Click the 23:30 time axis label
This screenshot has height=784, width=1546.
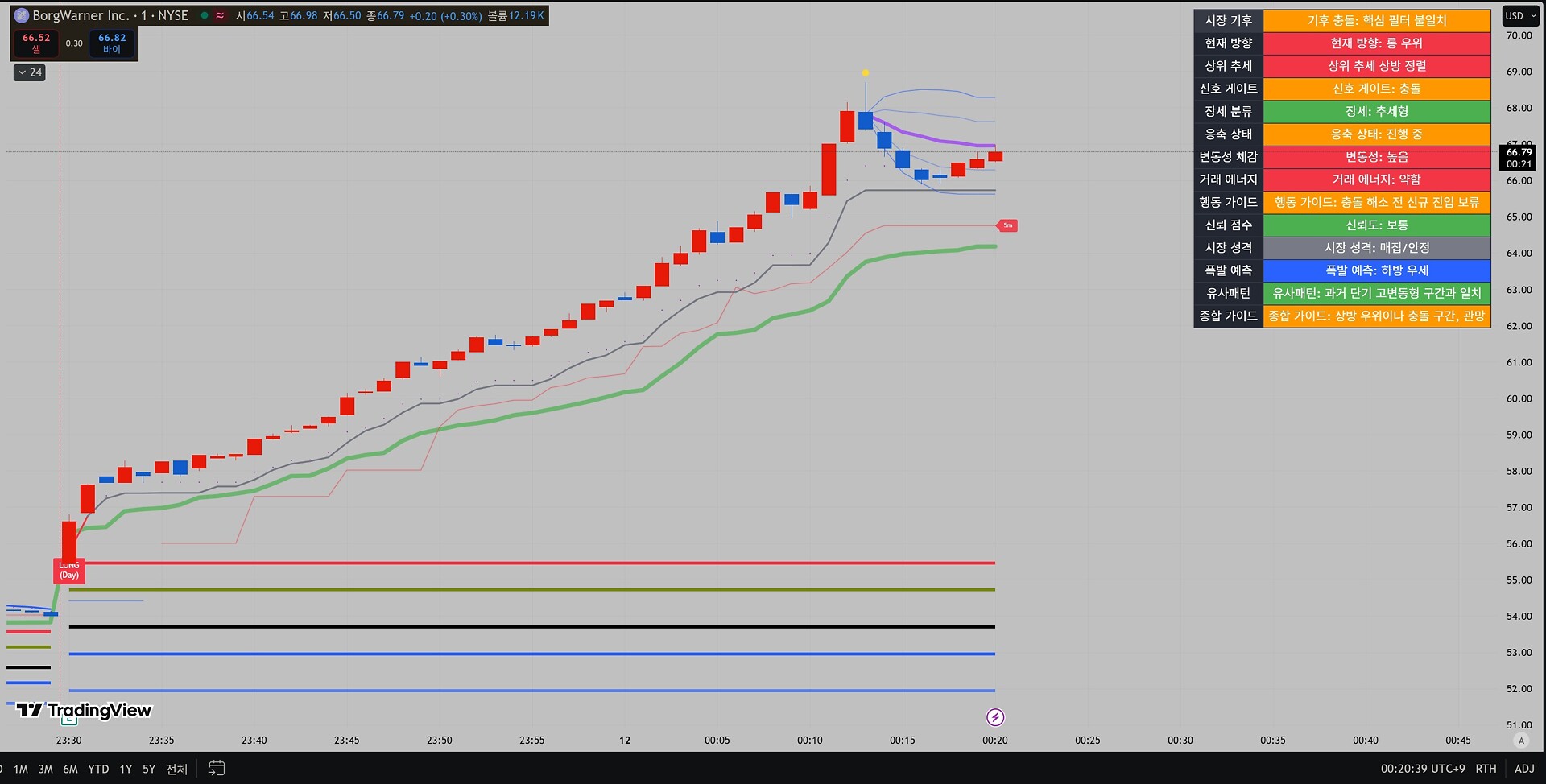[x=68, y=740]
